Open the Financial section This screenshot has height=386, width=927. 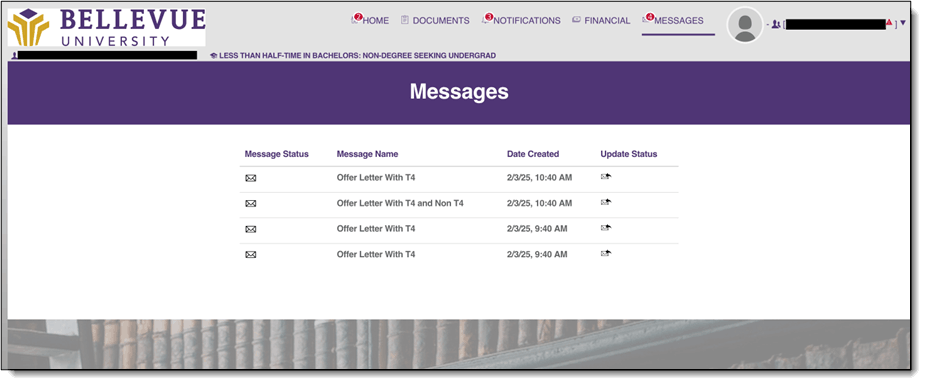601,21
